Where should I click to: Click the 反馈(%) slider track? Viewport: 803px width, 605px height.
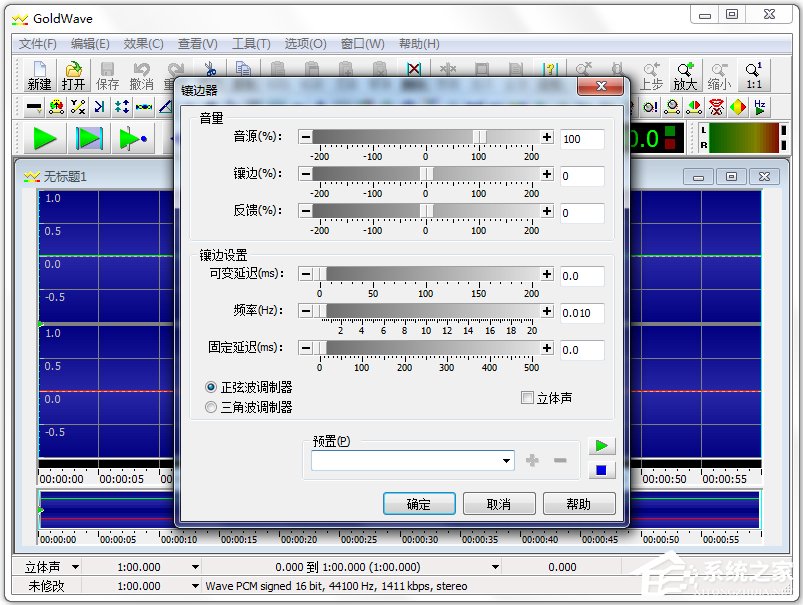tap(426, 211)
